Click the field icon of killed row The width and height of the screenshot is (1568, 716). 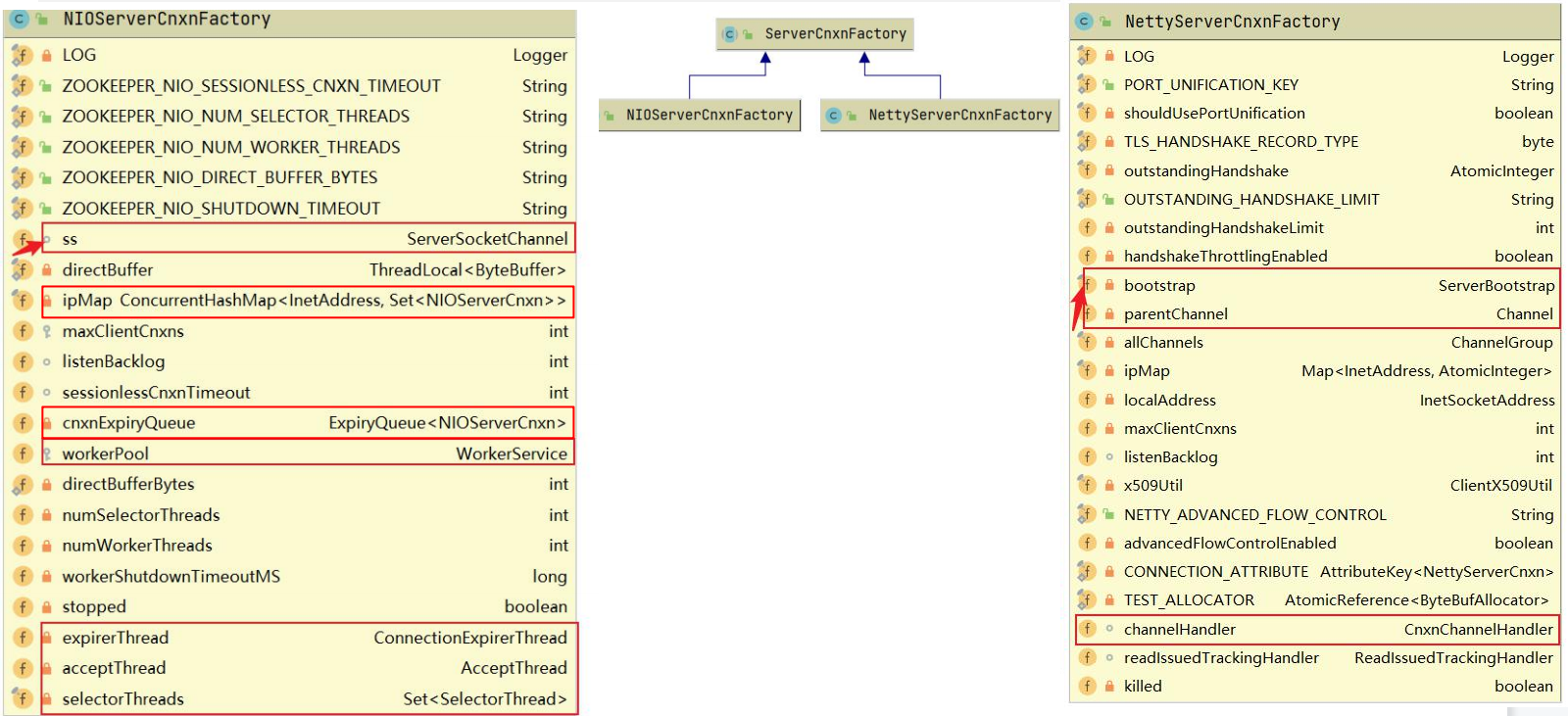click(x=1087, y=686)
